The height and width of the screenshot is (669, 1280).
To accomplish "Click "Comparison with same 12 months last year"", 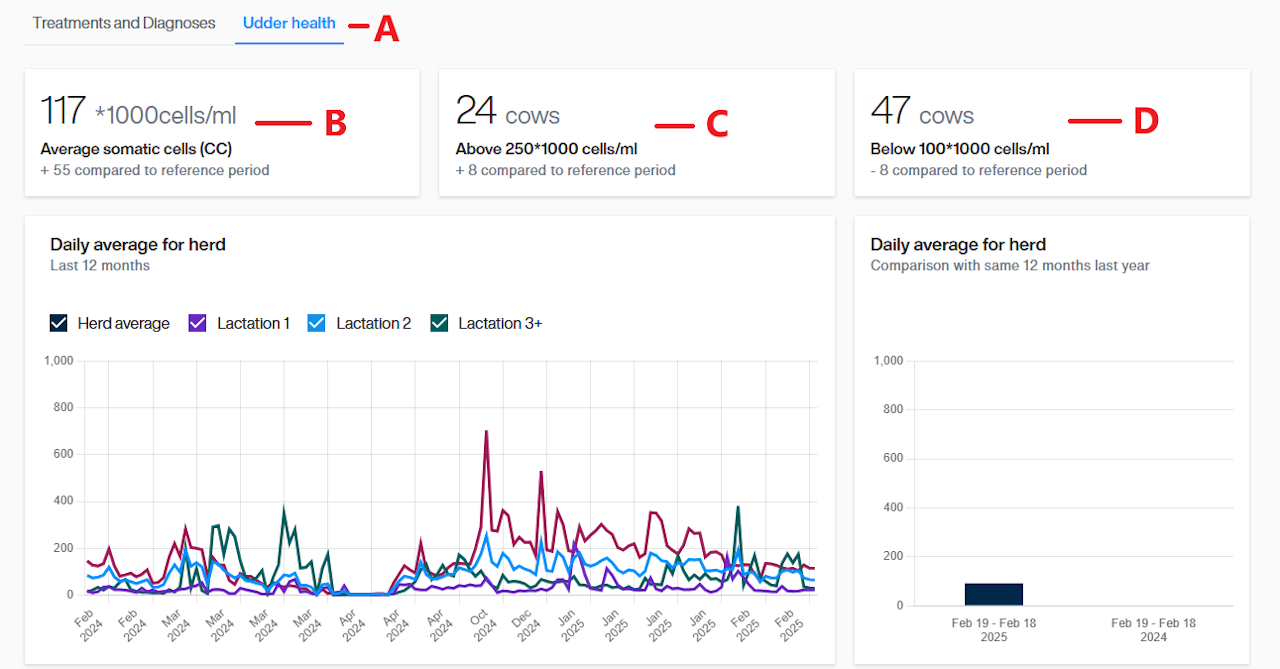I will [1010, 265].
